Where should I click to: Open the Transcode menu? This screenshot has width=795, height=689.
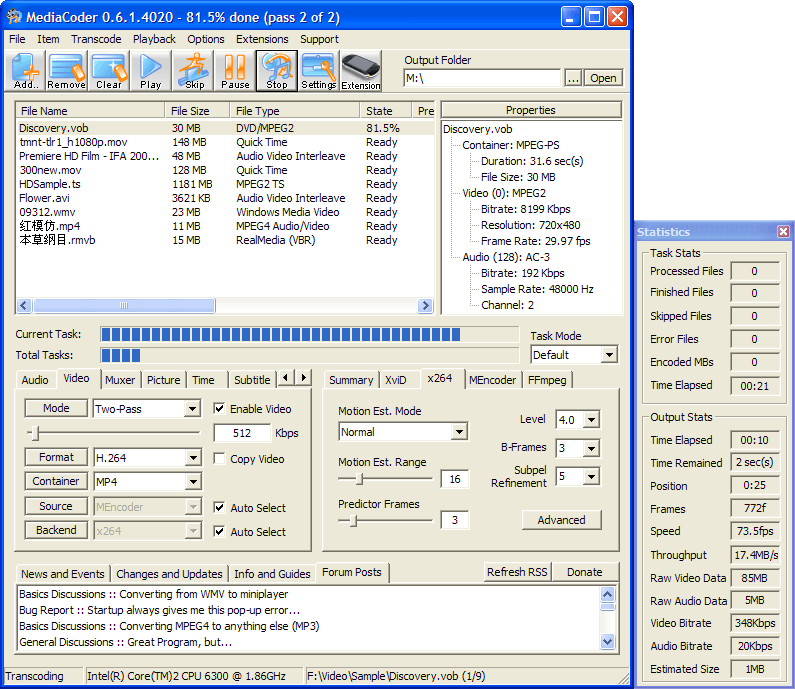96,39
